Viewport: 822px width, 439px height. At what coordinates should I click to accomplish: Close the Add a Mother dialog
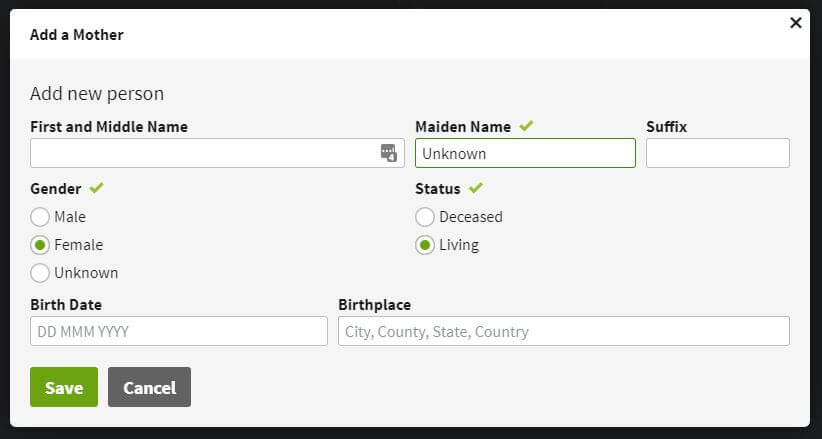pyautogui.click(x=796, y=23)
